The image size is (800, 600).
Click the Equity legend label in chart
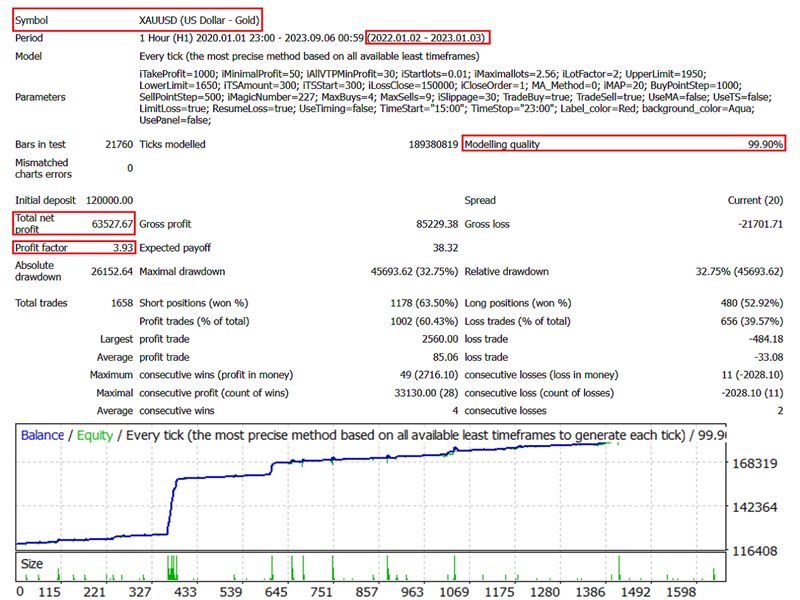95,435
